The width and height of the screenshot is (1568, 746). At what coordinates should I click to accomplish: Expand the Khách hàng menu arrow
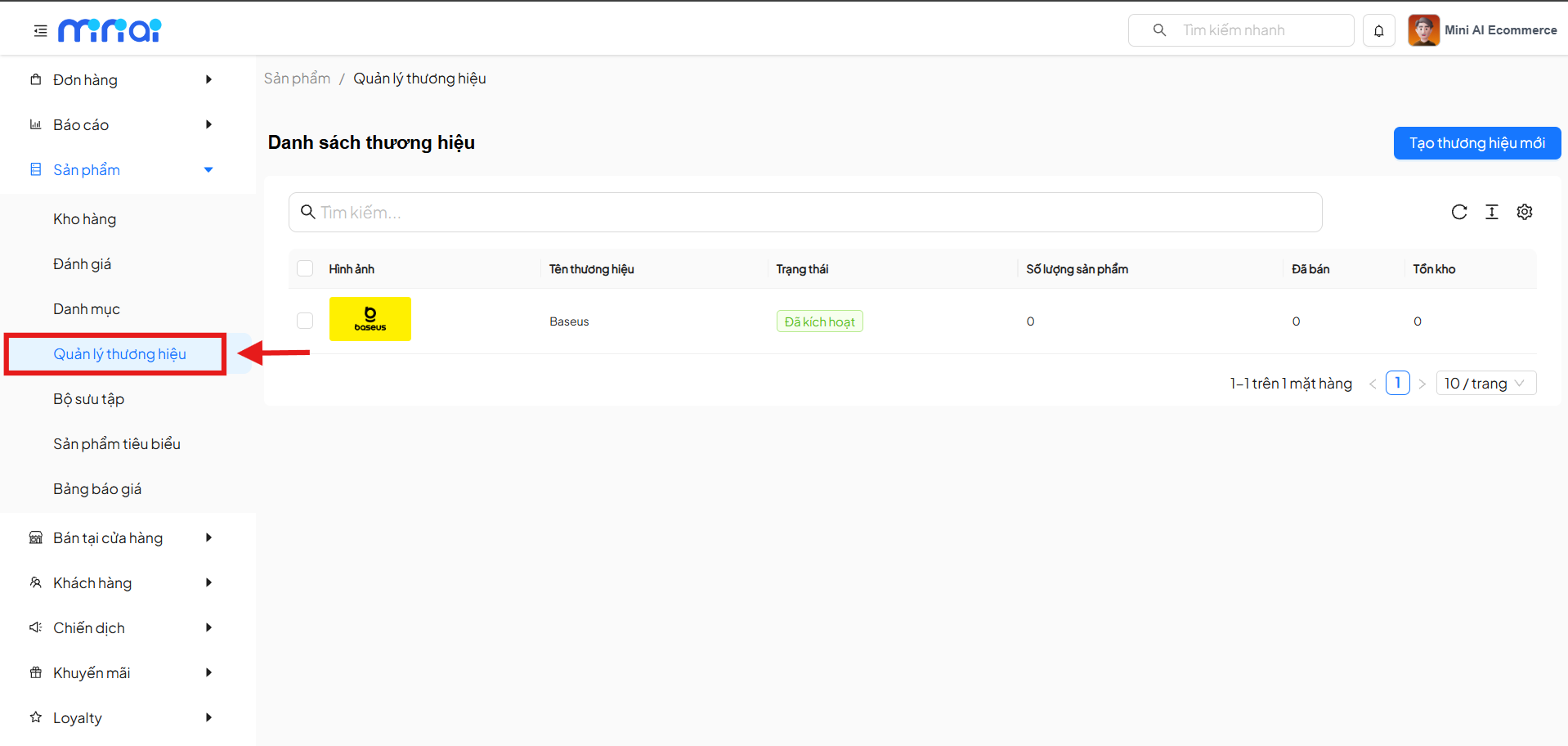[208, 582]
